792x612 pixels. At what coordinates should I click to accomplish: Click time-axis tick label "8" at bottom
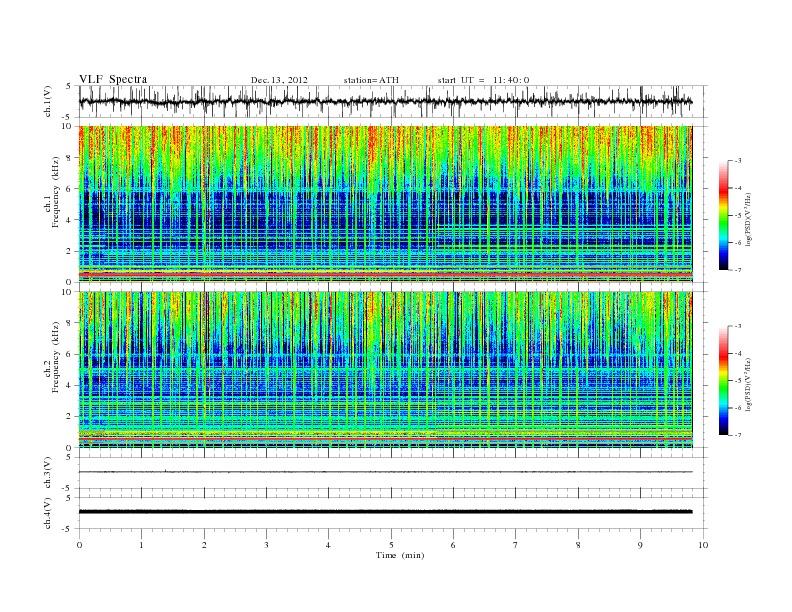tap(578, 545)
